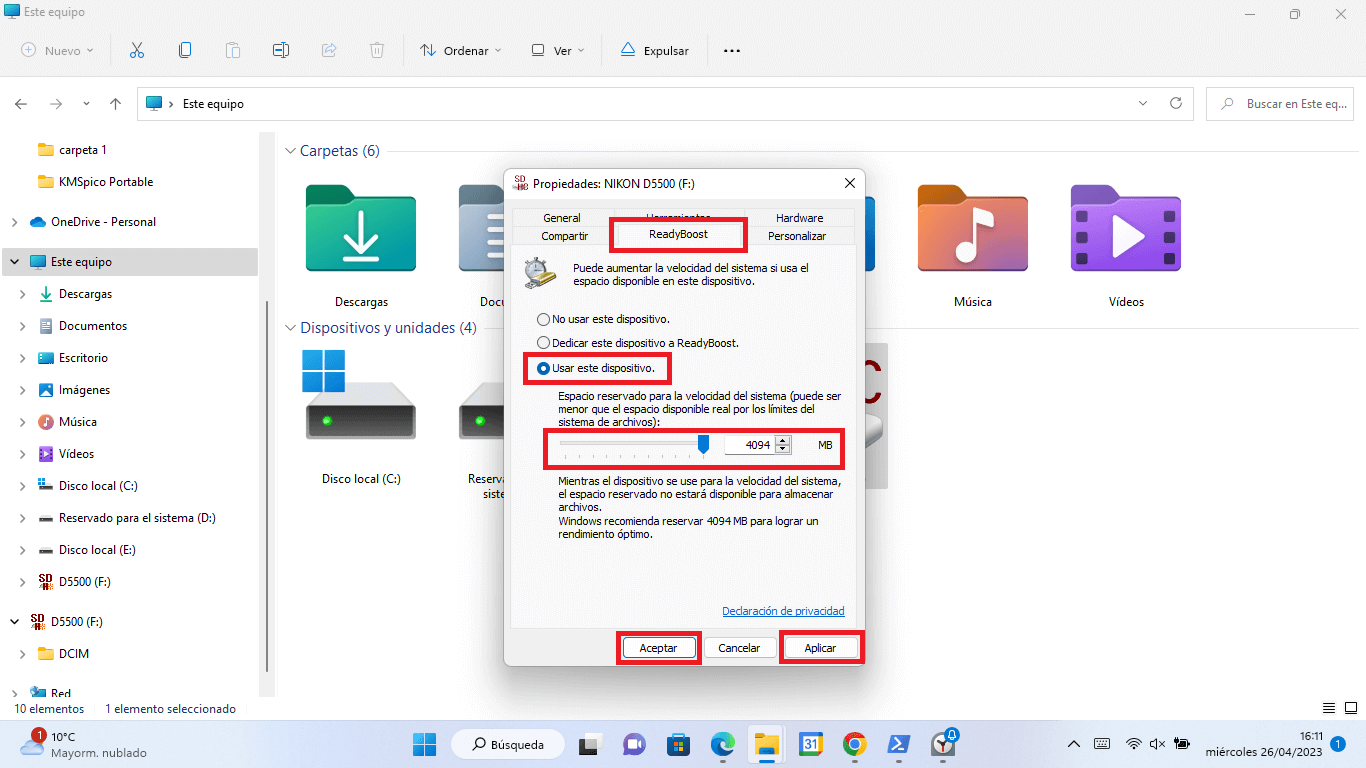Switch to the Hardware tab
The height and width of the screenshot is (768, 1366).
click(x=800, y=218)
